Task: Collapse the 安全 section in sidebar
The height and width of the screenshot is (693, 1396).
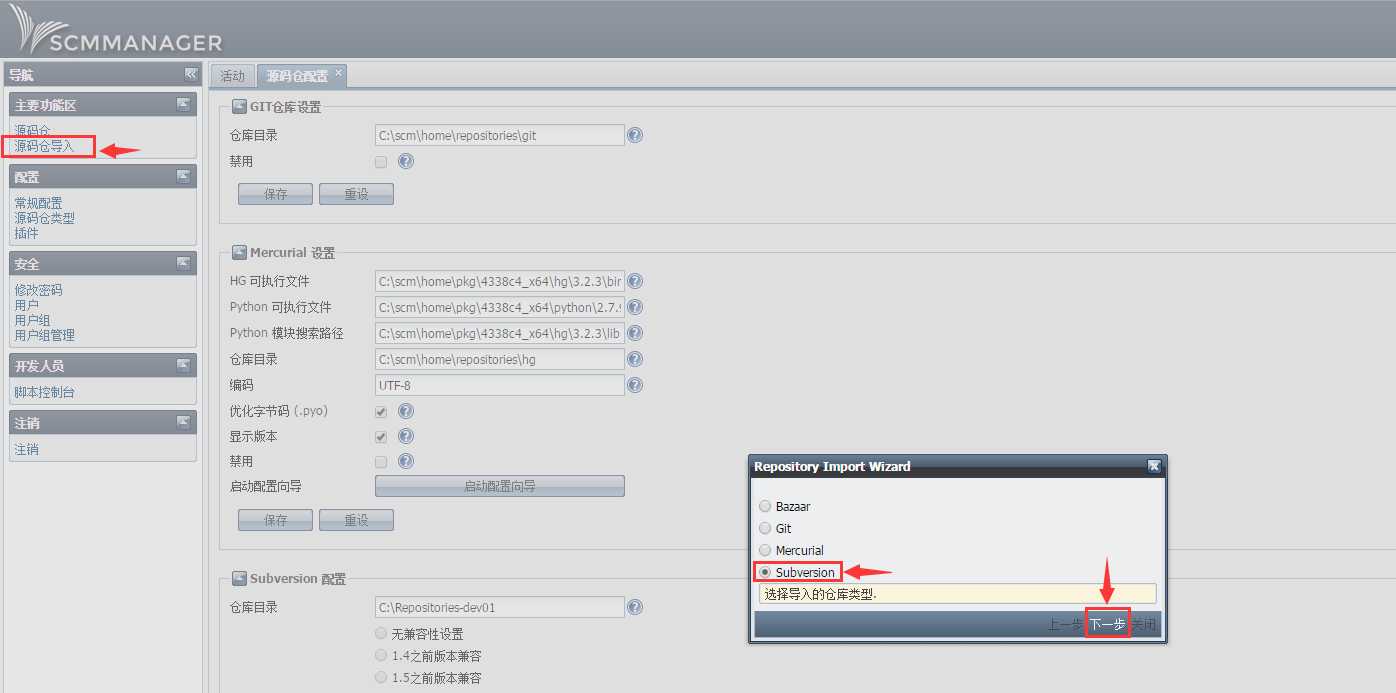Action: pos(183,263)
